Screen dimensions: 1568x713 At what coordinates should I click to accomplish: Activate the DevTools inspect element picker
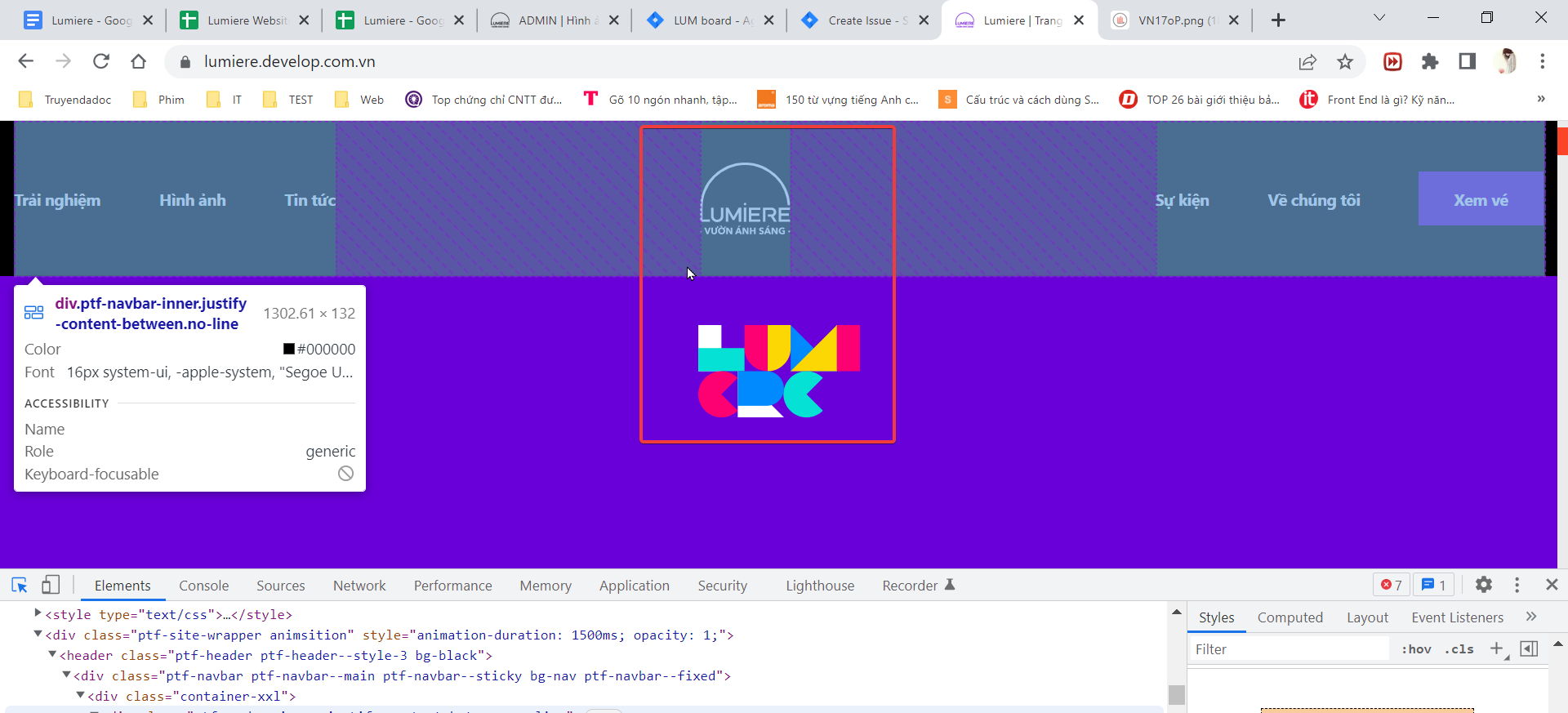[x=20, y=585]
